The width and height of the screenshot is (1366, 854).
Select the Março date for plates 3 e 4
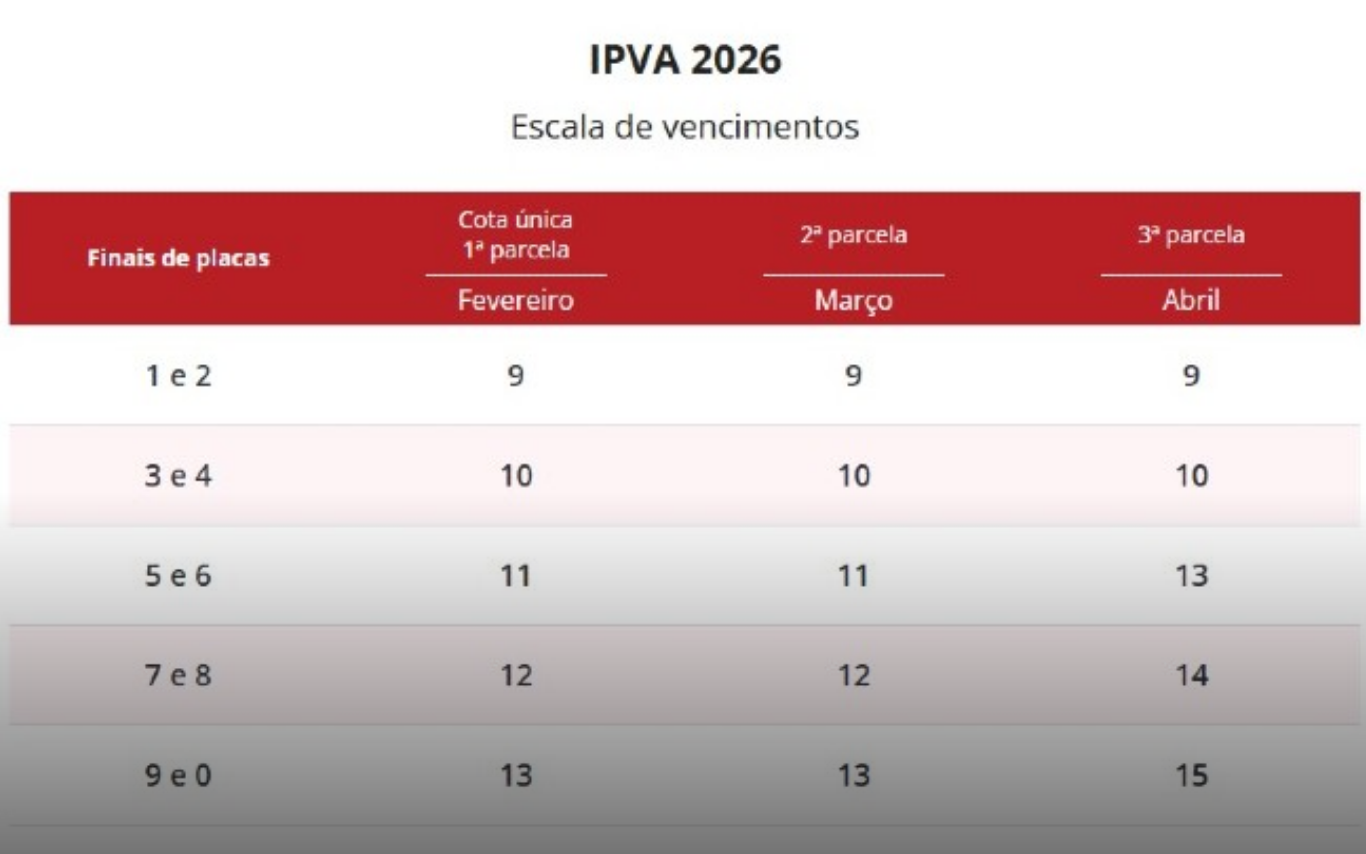coord(853,476)
